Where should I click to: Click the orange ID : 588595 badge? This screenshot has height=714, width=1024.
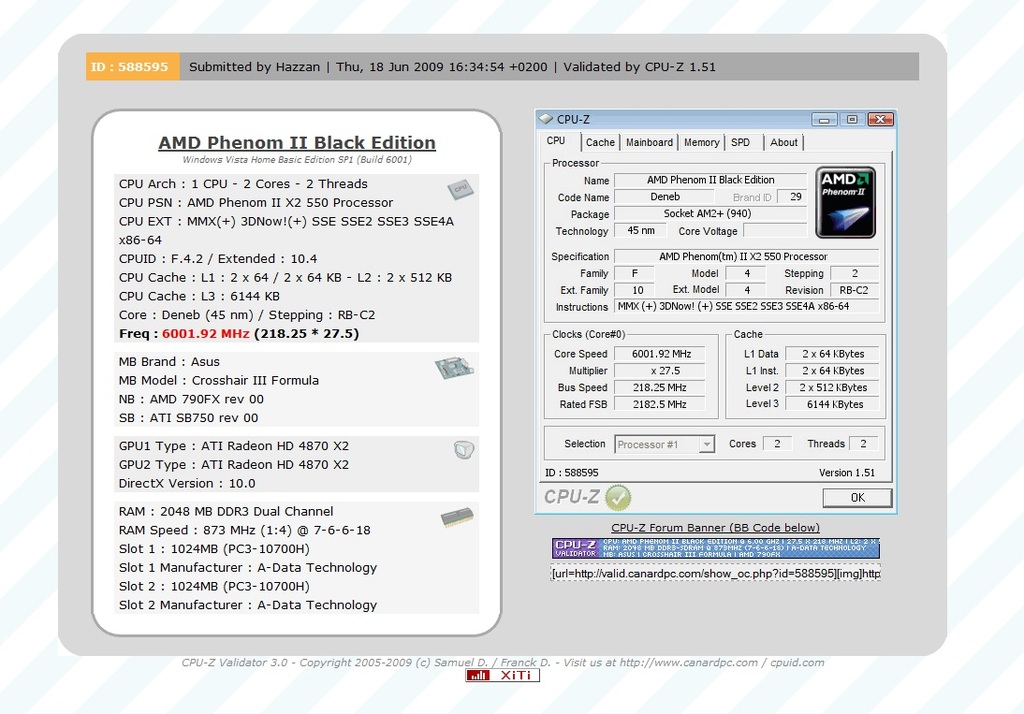133,67
